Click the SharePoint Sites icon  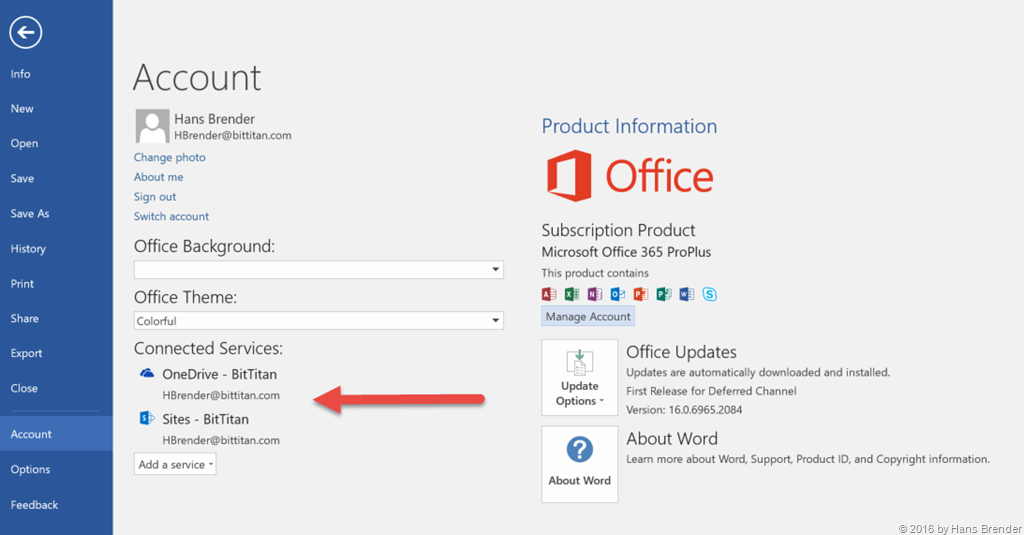click(147, 419)
